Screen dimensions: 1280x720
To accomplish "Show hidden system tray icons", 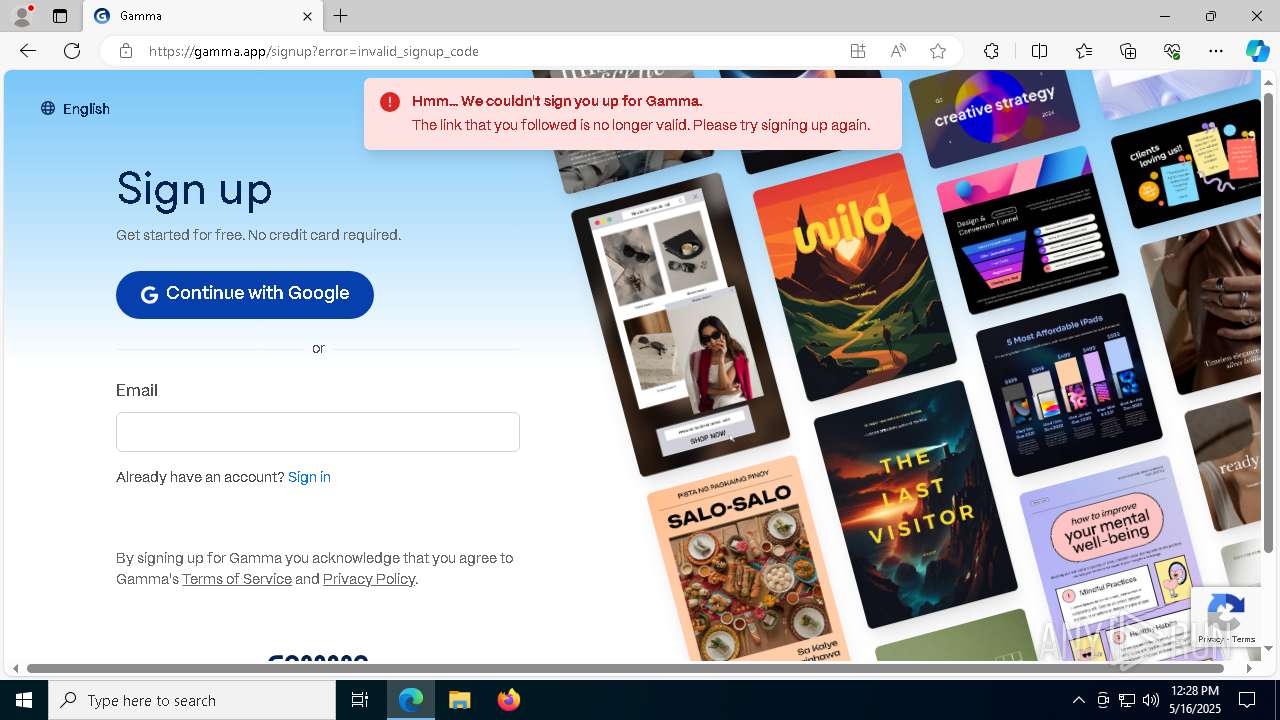I will [1078, 700].
